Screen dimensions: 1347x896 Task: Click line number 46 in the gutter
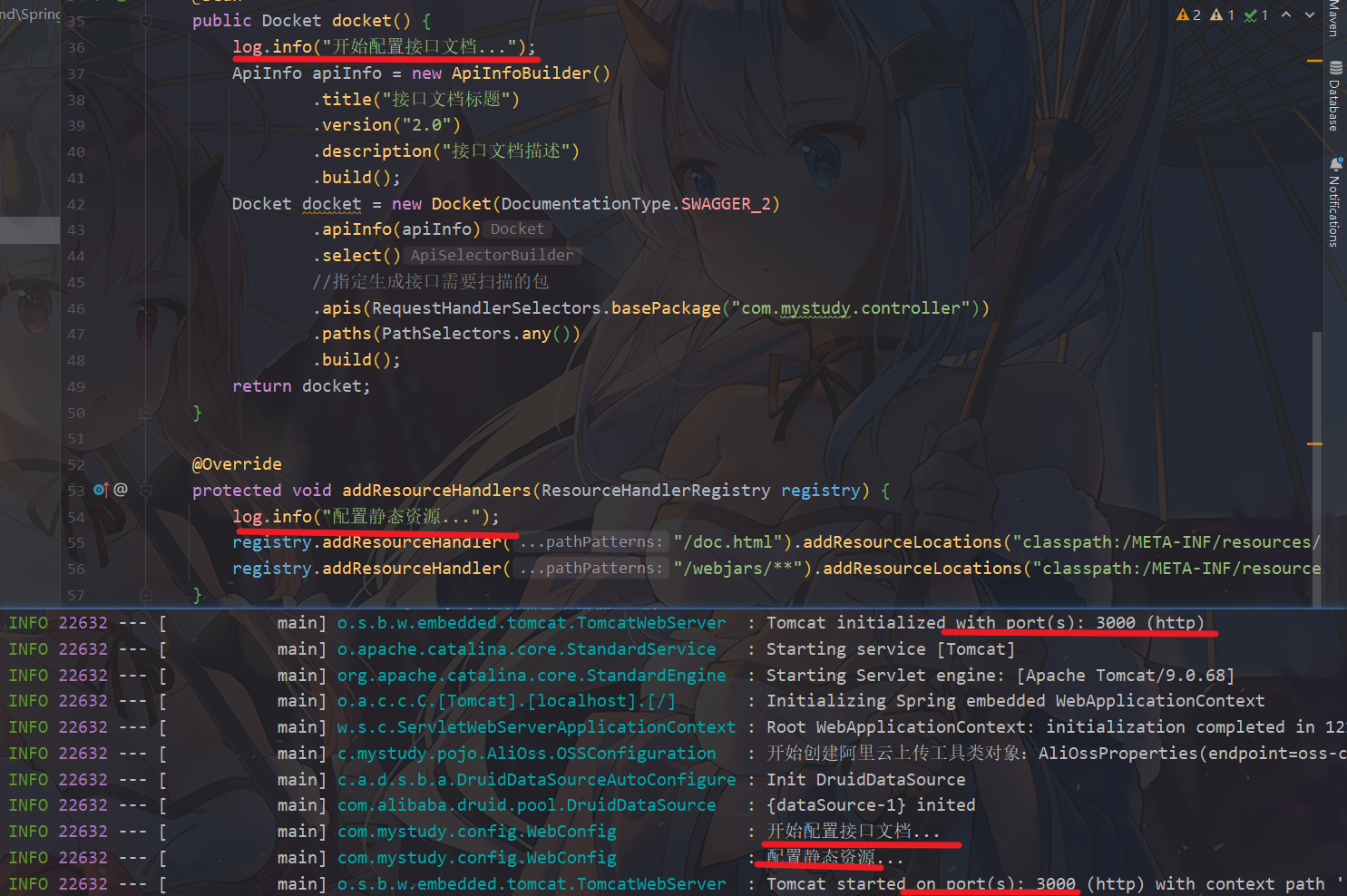click(76, 308)
